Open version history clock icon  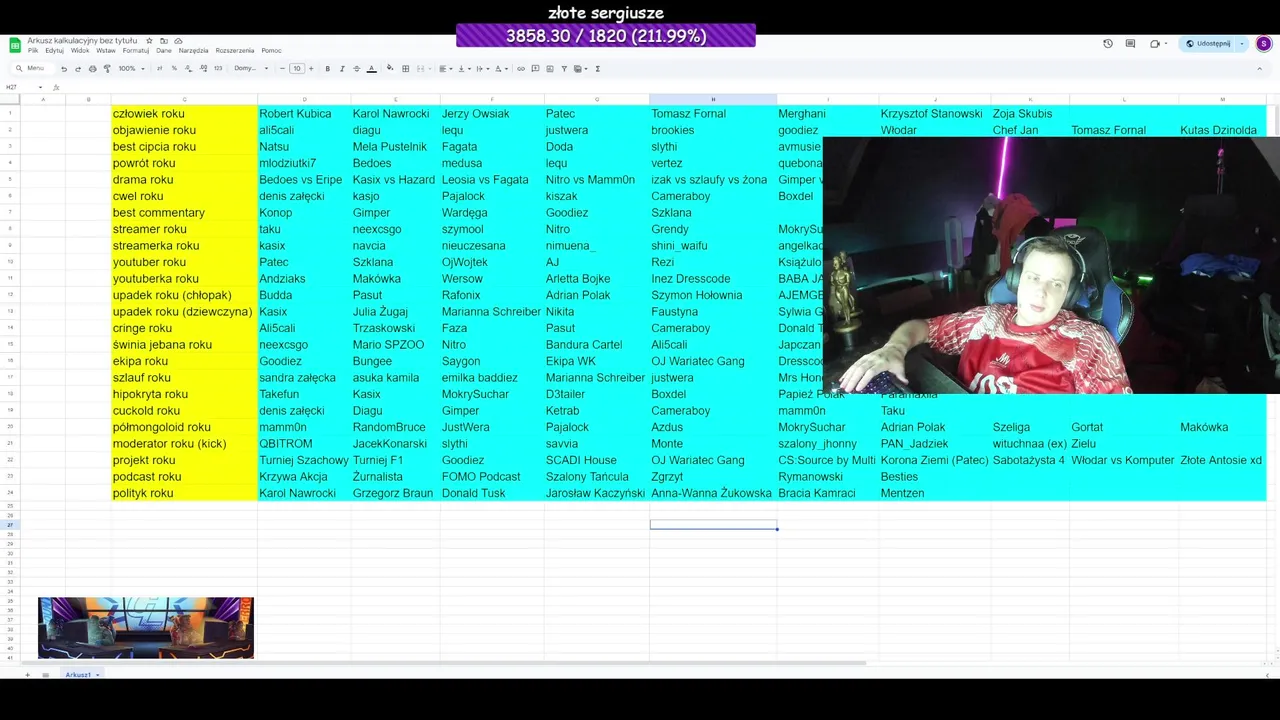tap(1108, 44)
